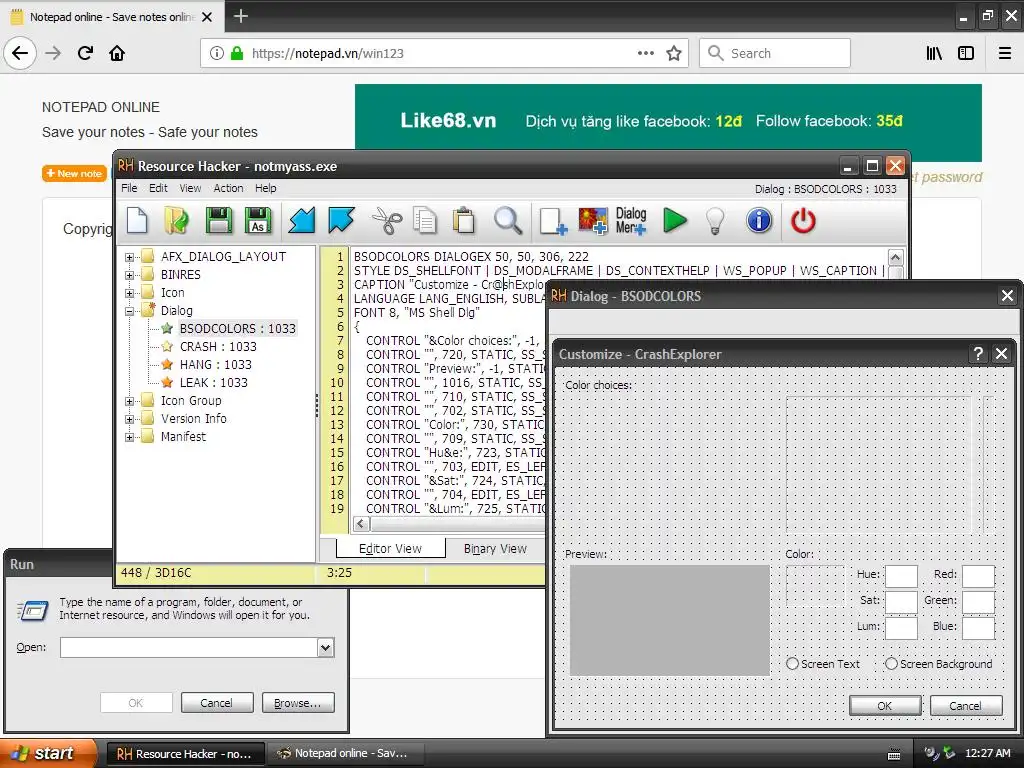Open File menu in Resource Hacker

(x=129, y=188)
